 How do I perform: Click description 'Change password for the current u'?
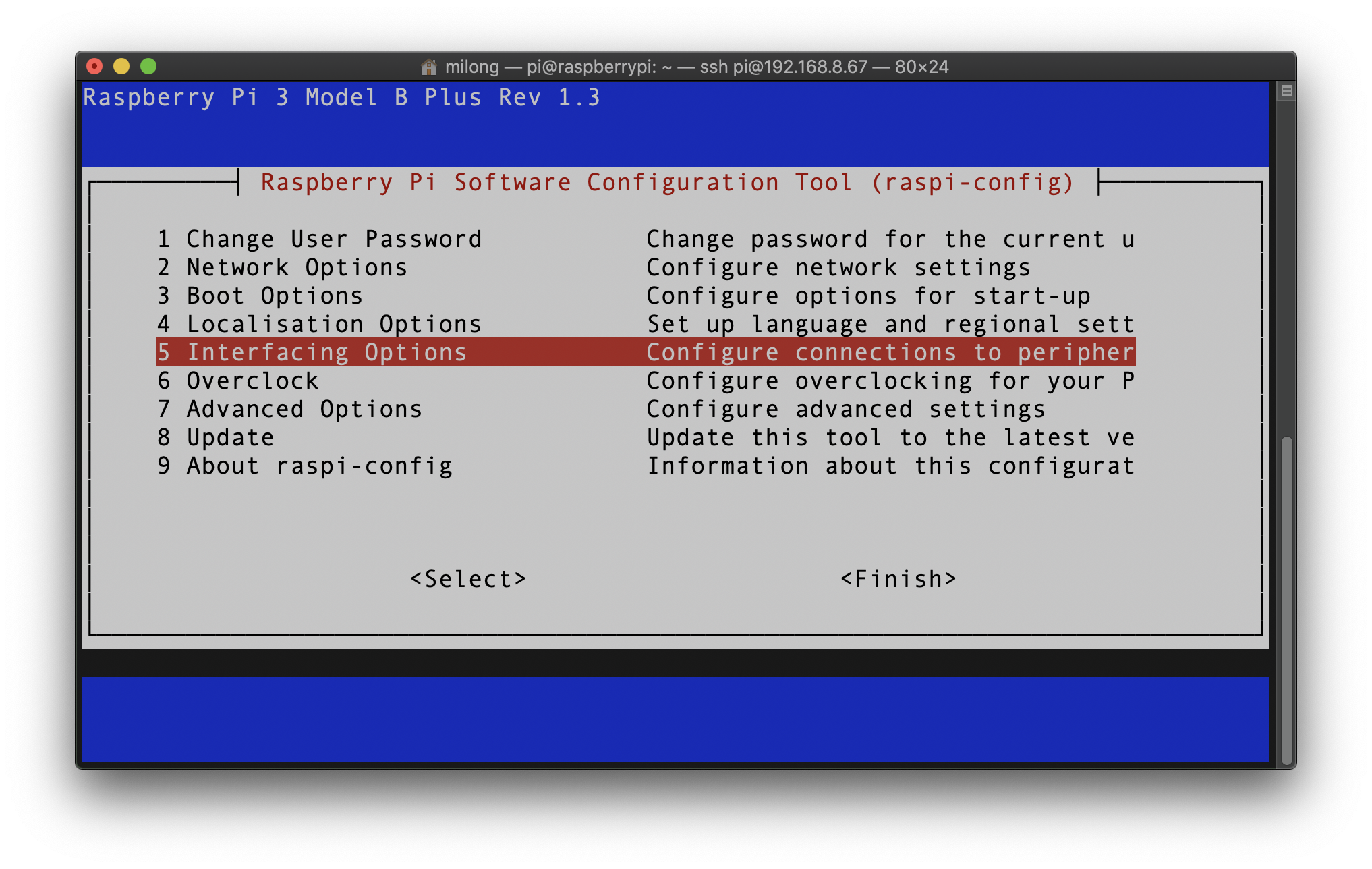(890, 239)
